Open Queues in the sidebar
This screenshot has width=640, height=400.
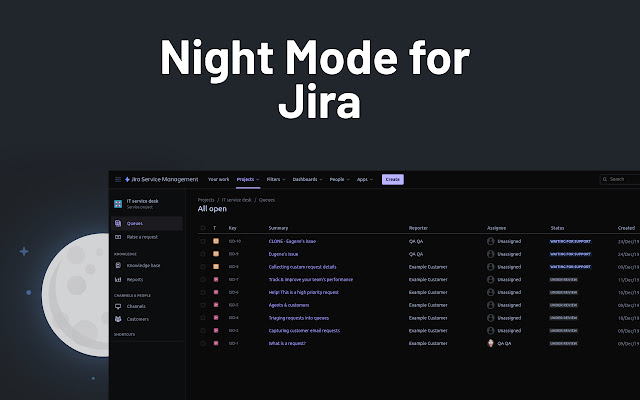135,223
